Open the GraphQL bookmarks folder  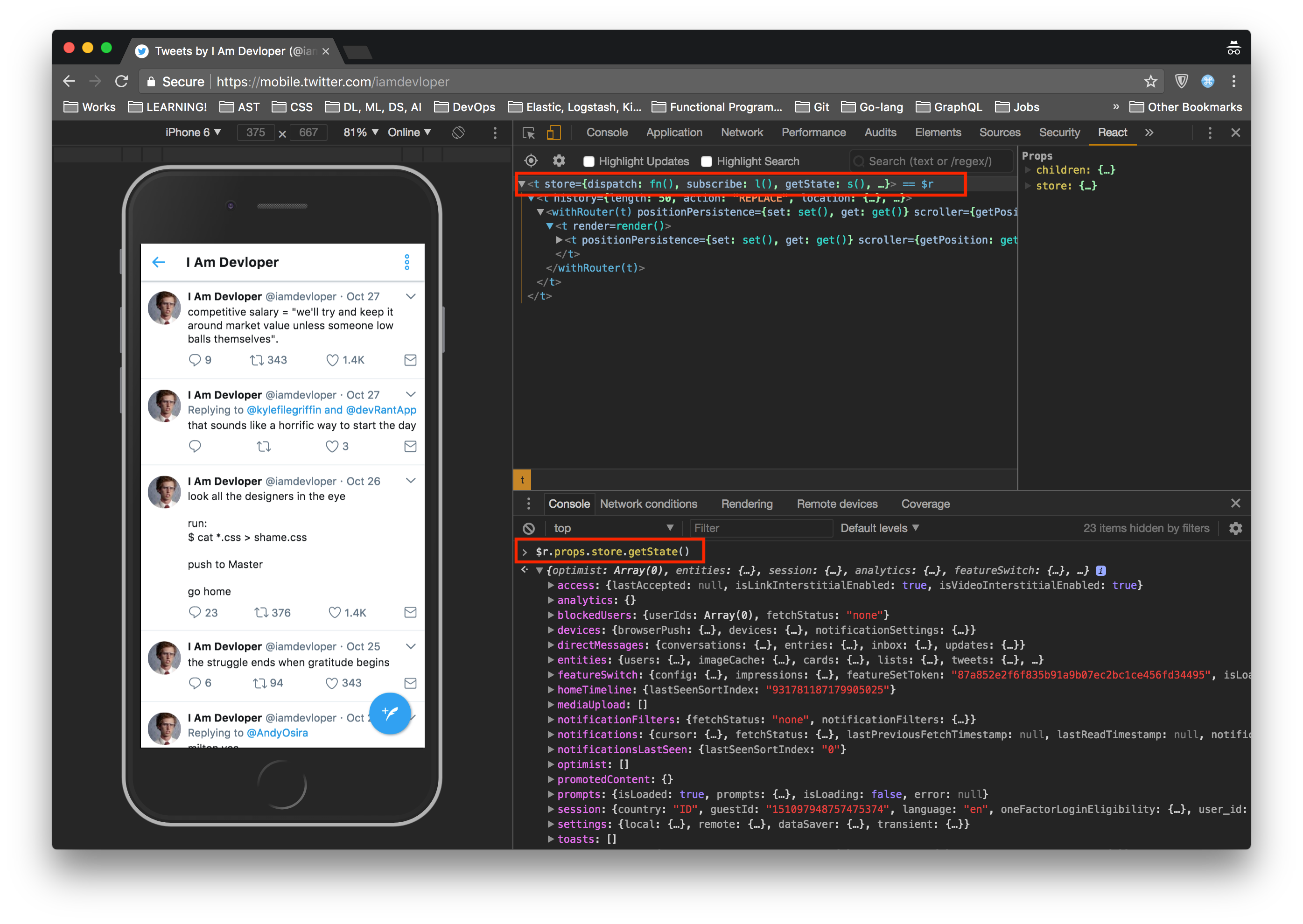pyautogui.click(x=948, y=107)
